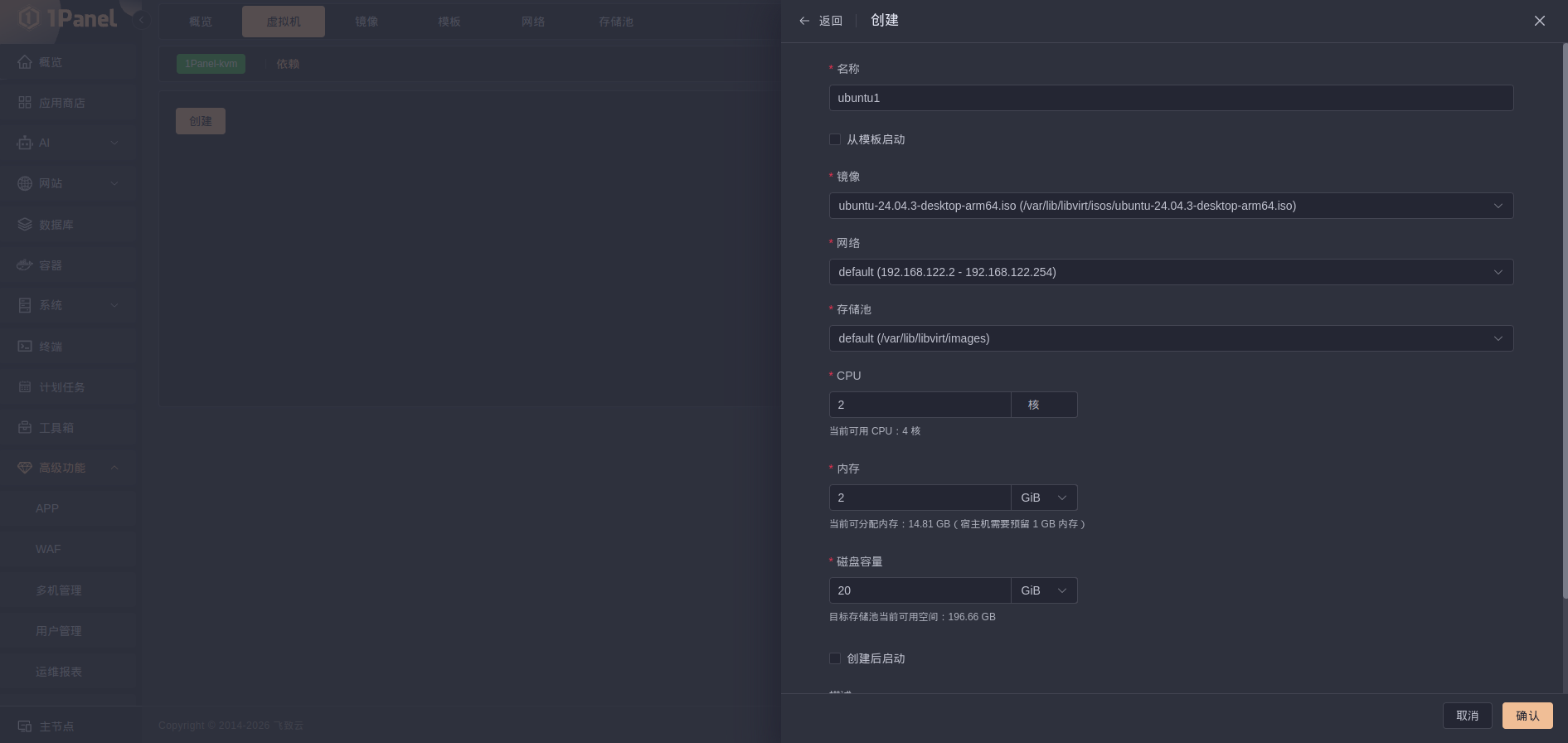This screenshot has width=1568, height=743.
Task: Click the 内存 value input field
Action: (920, 498)
